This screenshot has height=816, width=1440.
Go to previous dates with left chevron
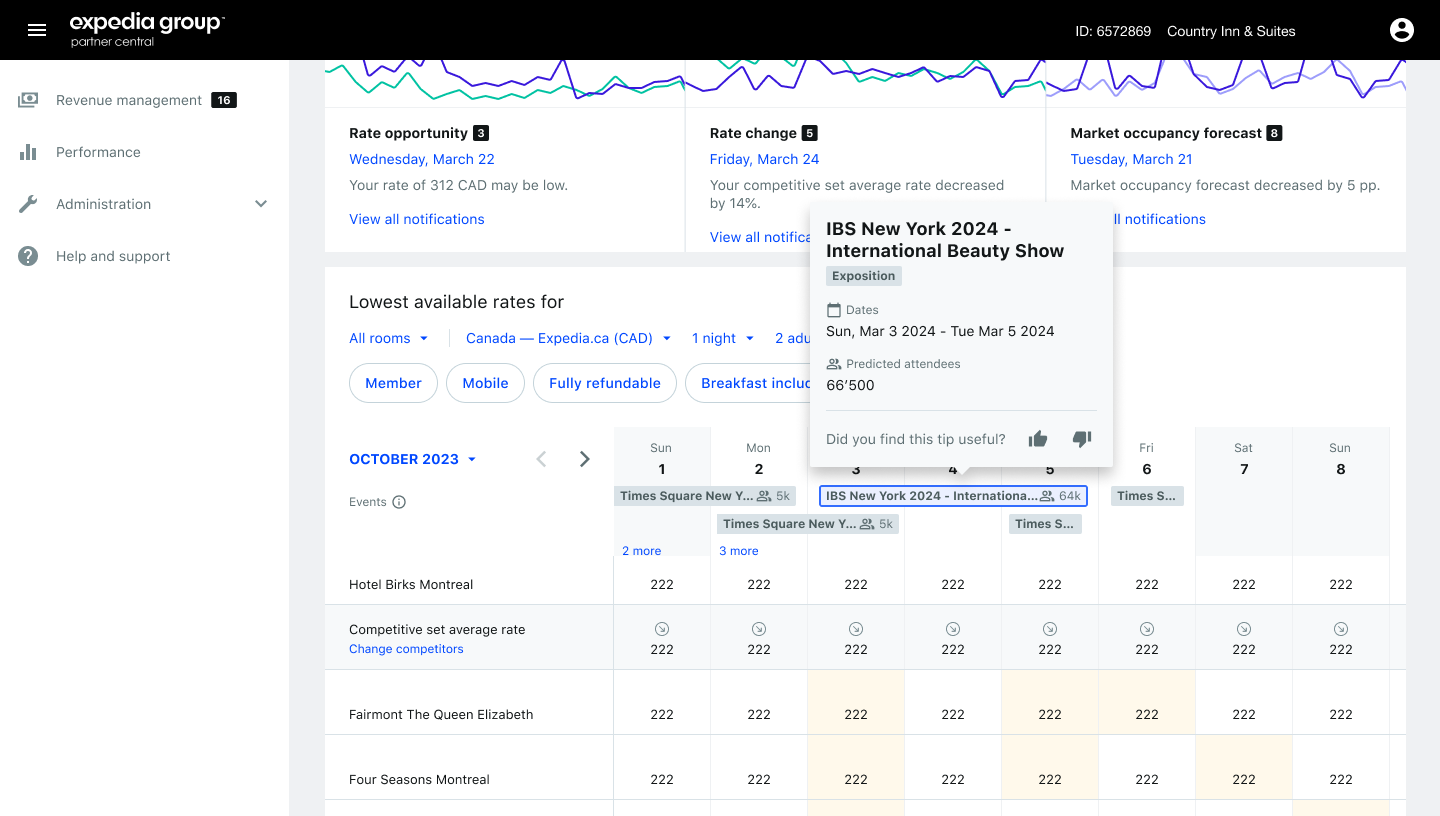coord(542,459)
